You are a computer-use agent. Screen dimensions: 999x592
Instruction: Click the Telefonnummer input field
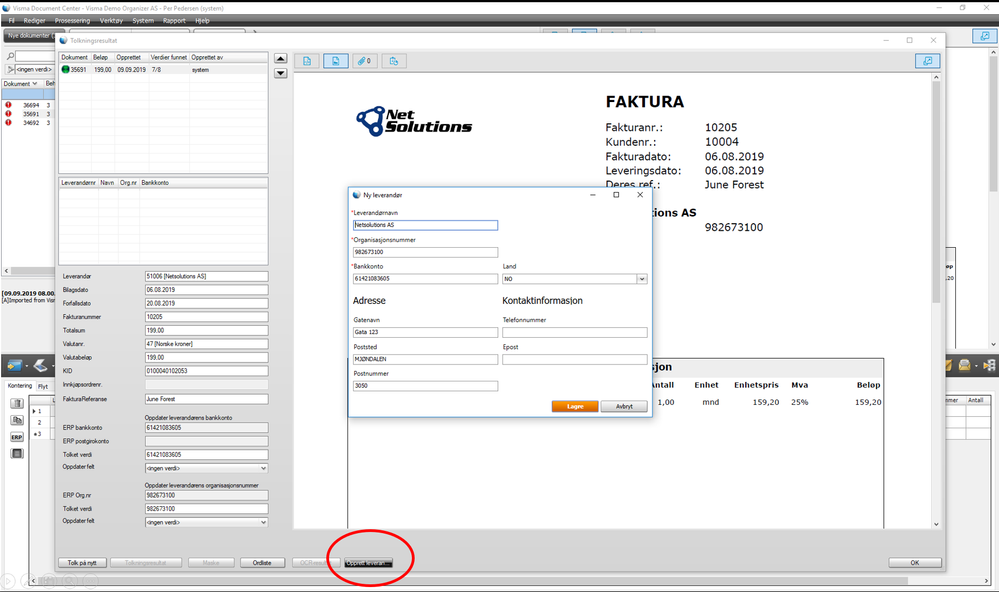(x=575, y=333)
